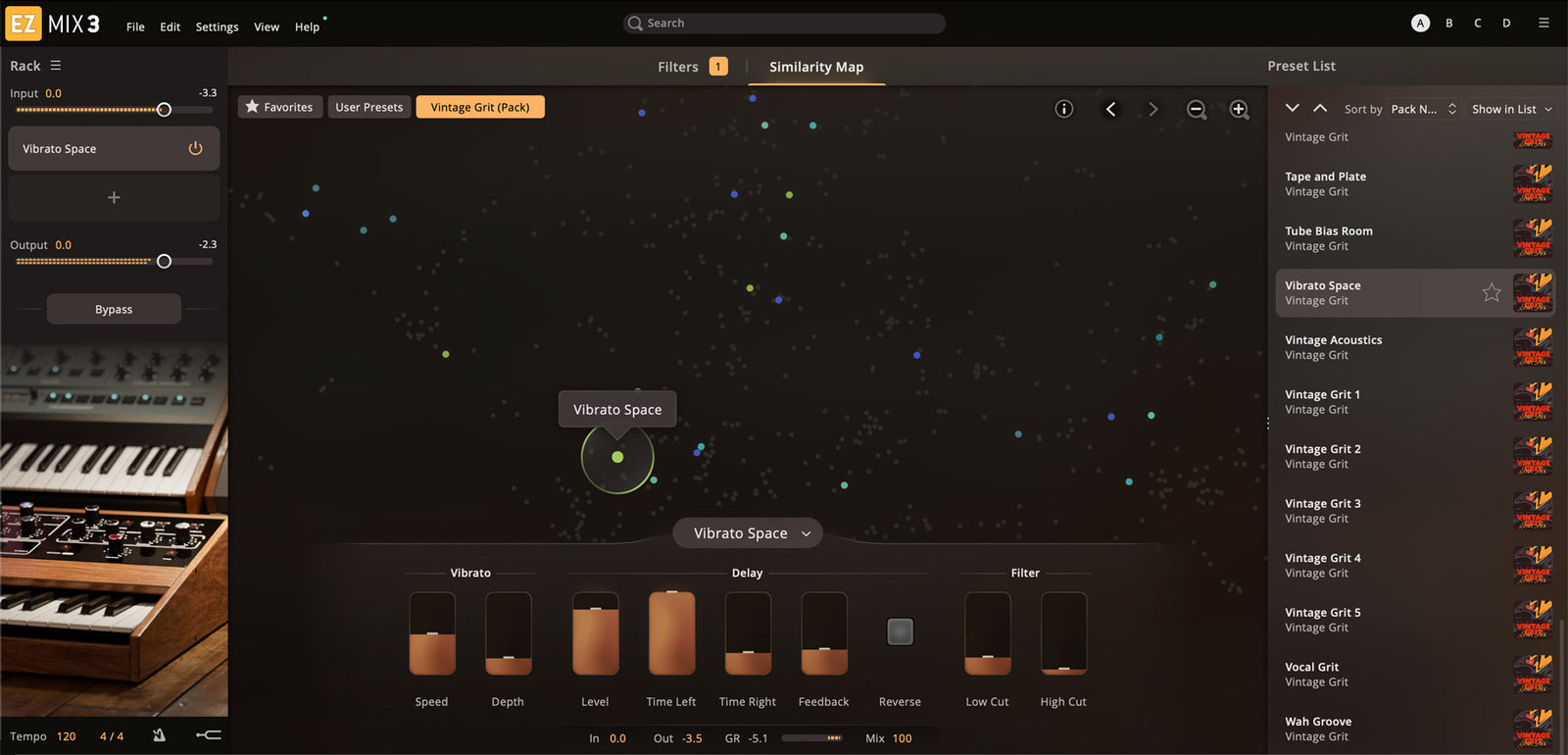Adjust the Vibrato Depth fader

click(509, 633)
